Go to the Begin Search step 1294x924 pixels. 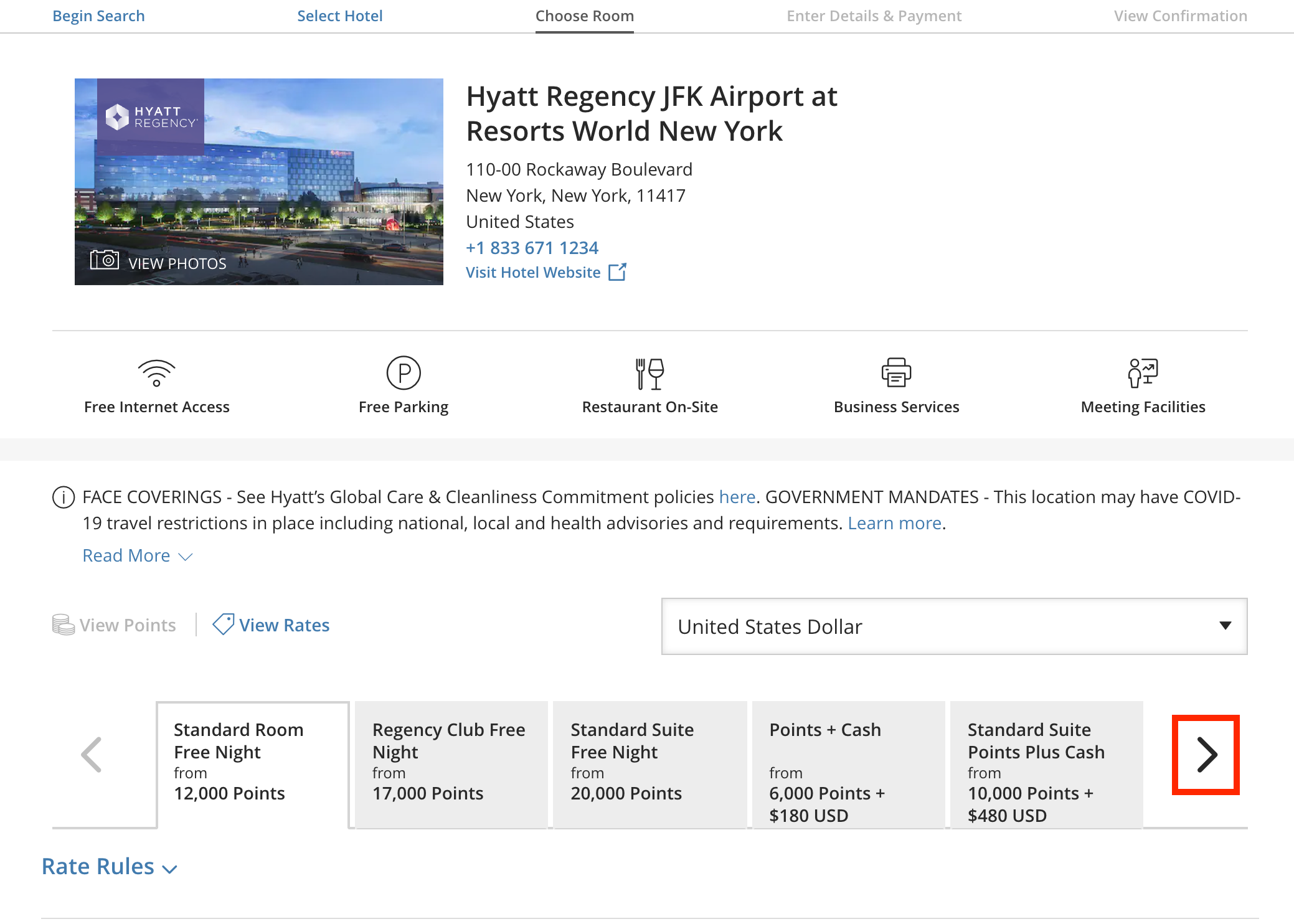point(98,16)
